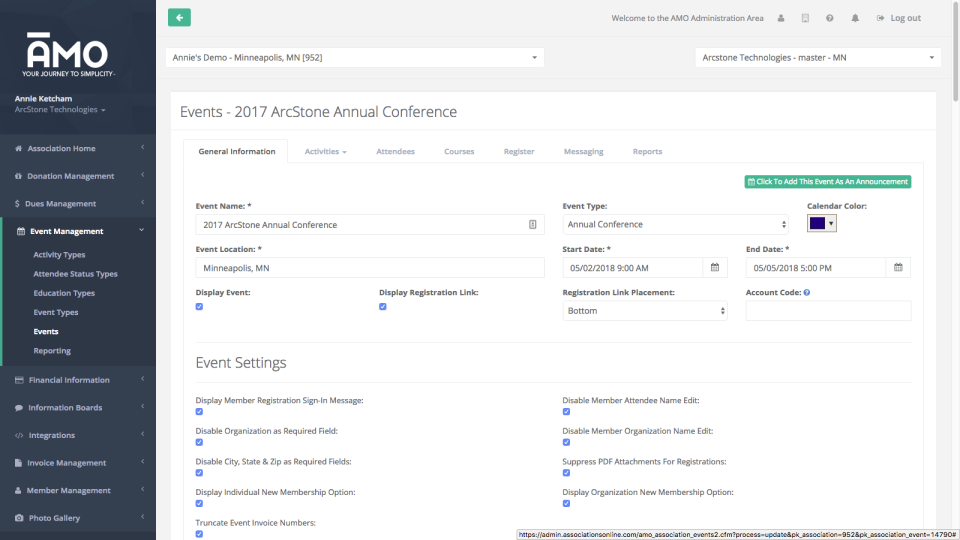Click the help question mark icon in header
The height and width of the screenshot is (540, 960).
tap(830, 18)
